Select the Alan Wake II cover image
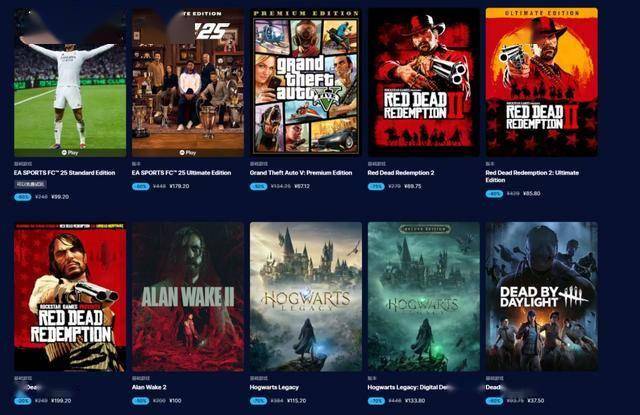The height and width of the screenshot is (415, 640). [x=188, y=297]
